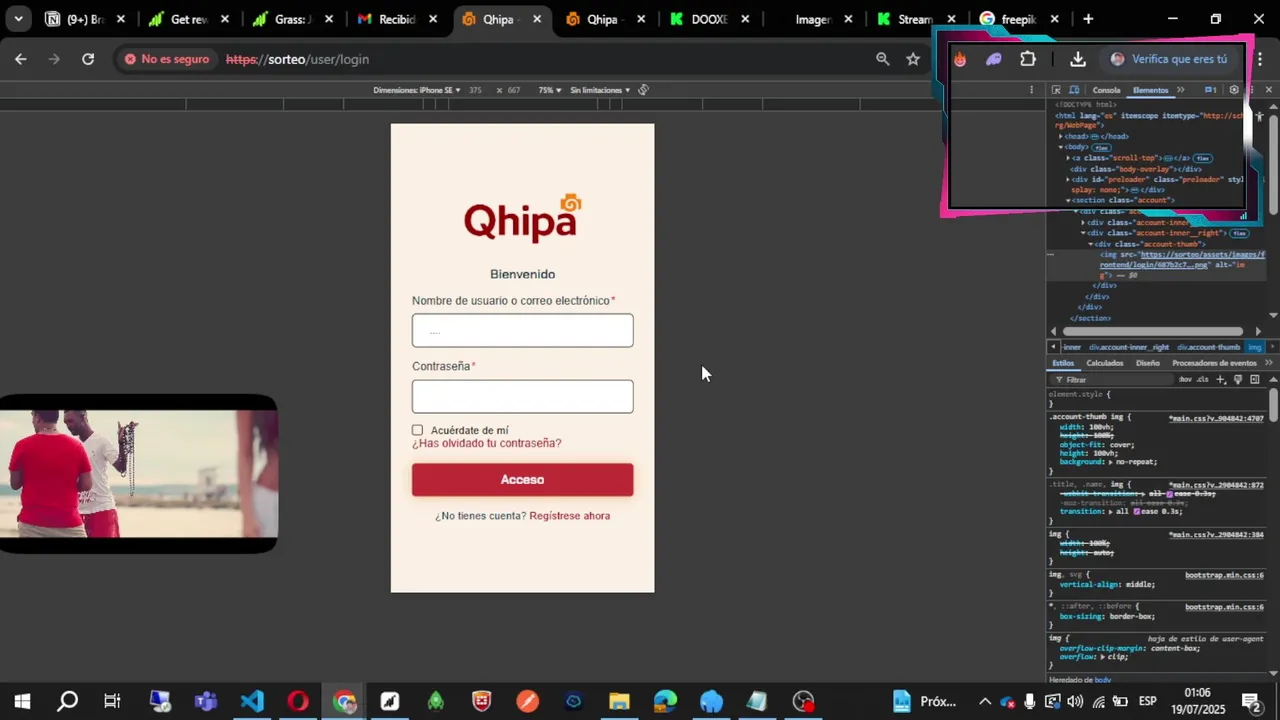1280x720 pixels.
Task: Open Windows search magnifier on taskbar
Action: click(67, 701)
